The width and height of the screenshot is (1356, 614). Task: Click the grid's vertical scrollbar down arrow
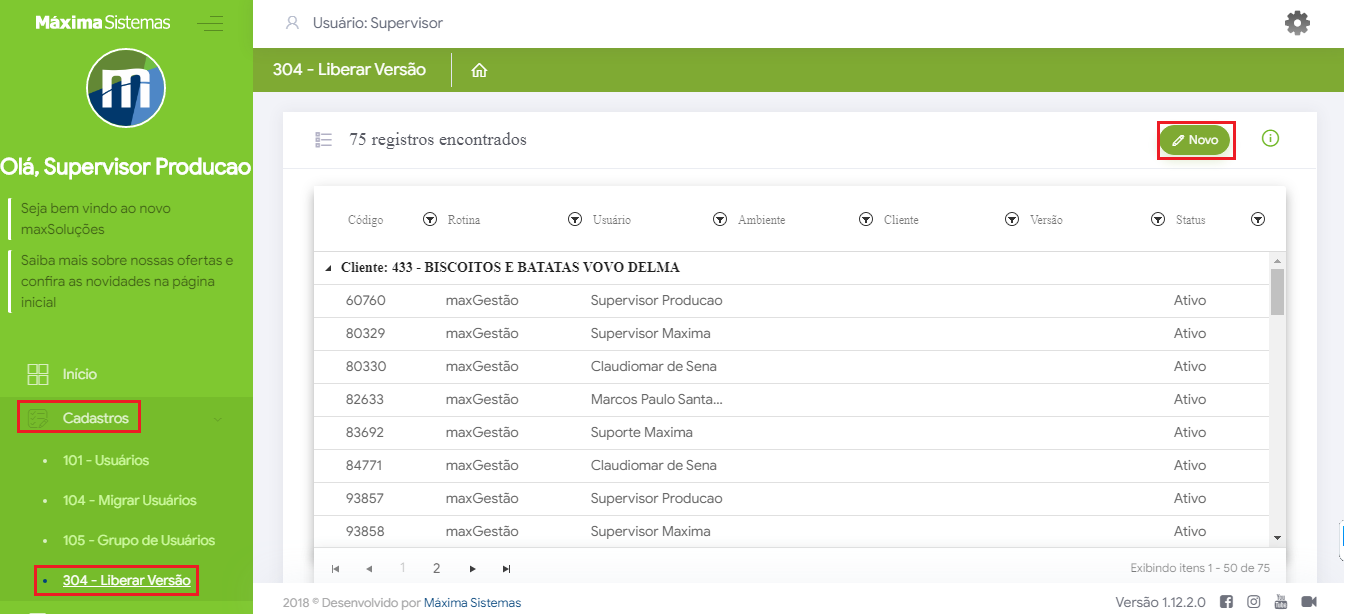click(x=1277, y=537)
